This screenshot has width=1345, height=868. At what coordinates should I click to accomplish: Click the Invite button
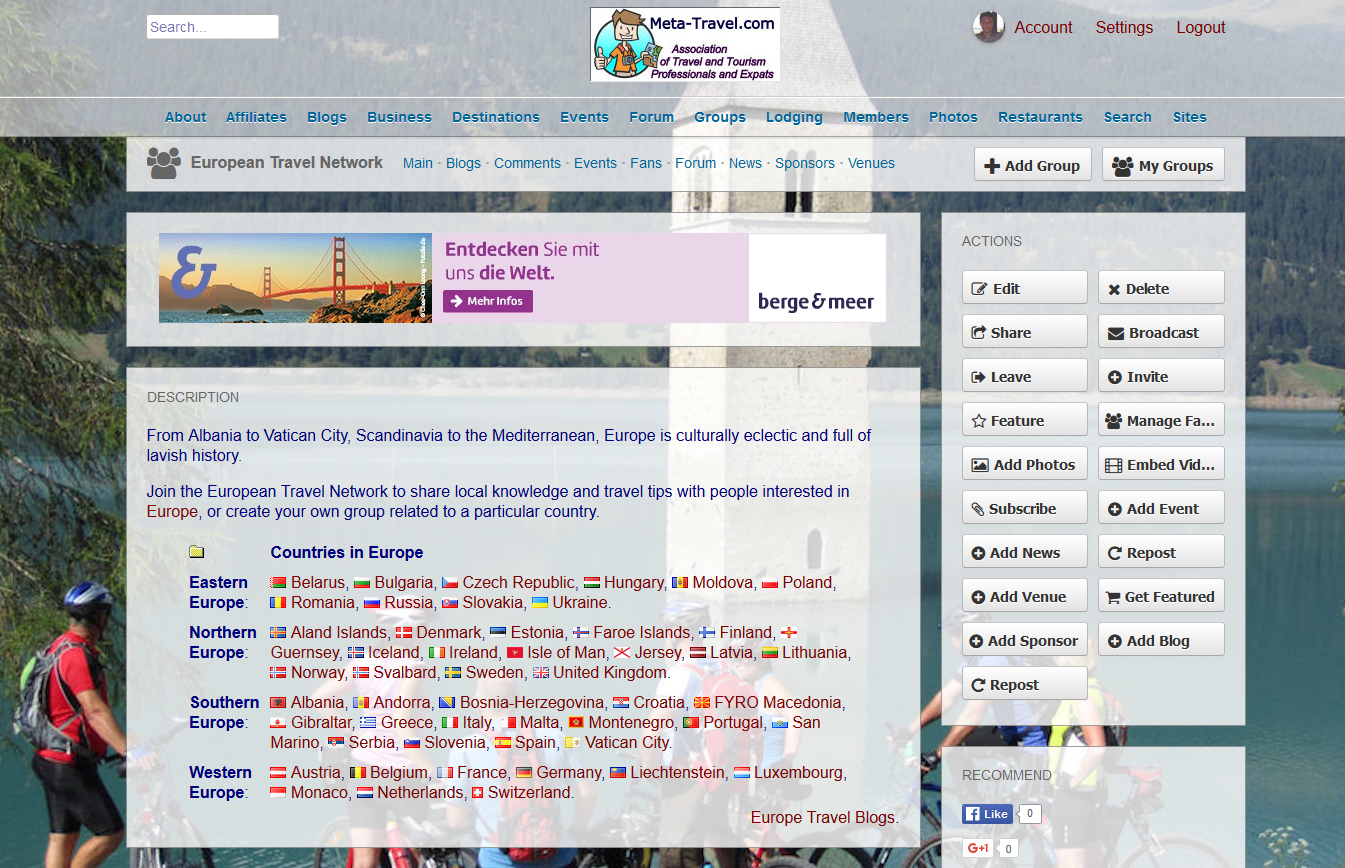(x=1161, y=375)
